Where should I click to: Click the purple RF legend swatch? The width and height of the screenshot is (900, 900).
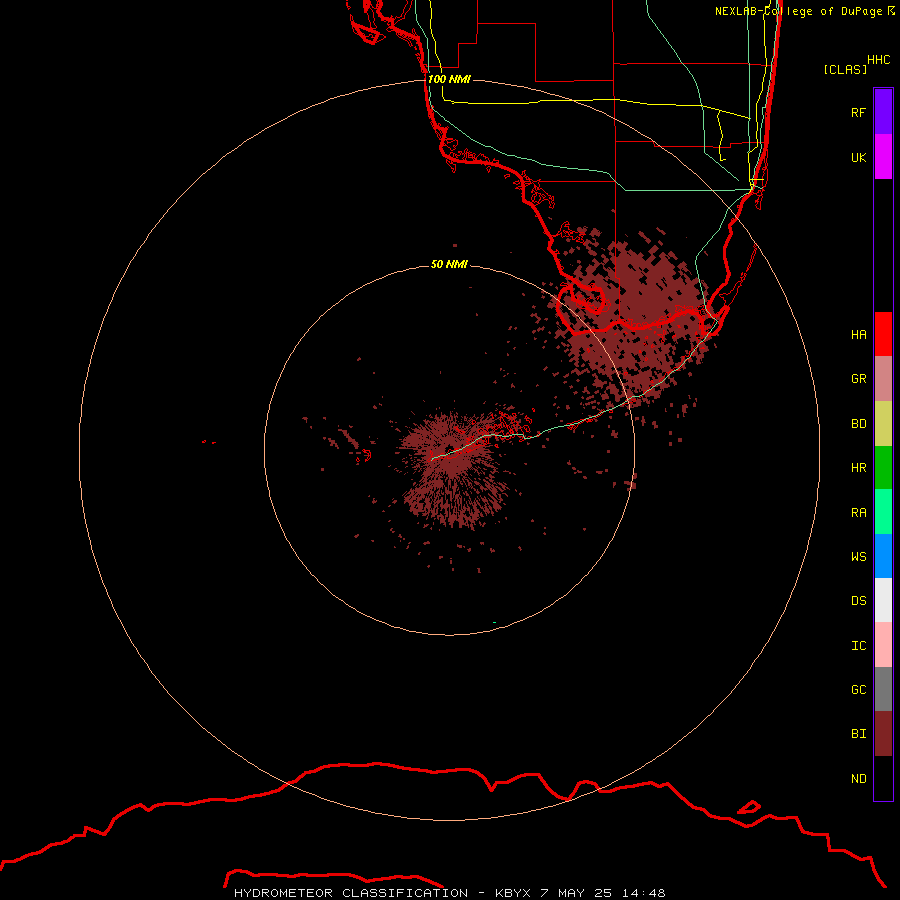pyautogui.click(x=883, y=112)
